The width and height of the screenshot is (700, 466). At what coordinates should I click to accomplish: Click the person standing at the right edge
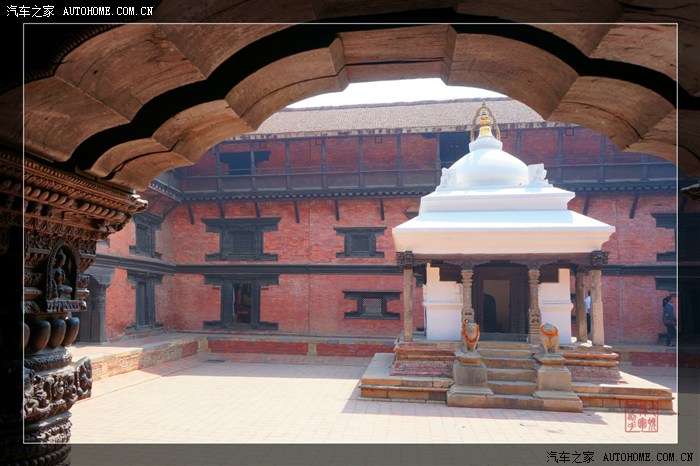click(x=669, y=320)
